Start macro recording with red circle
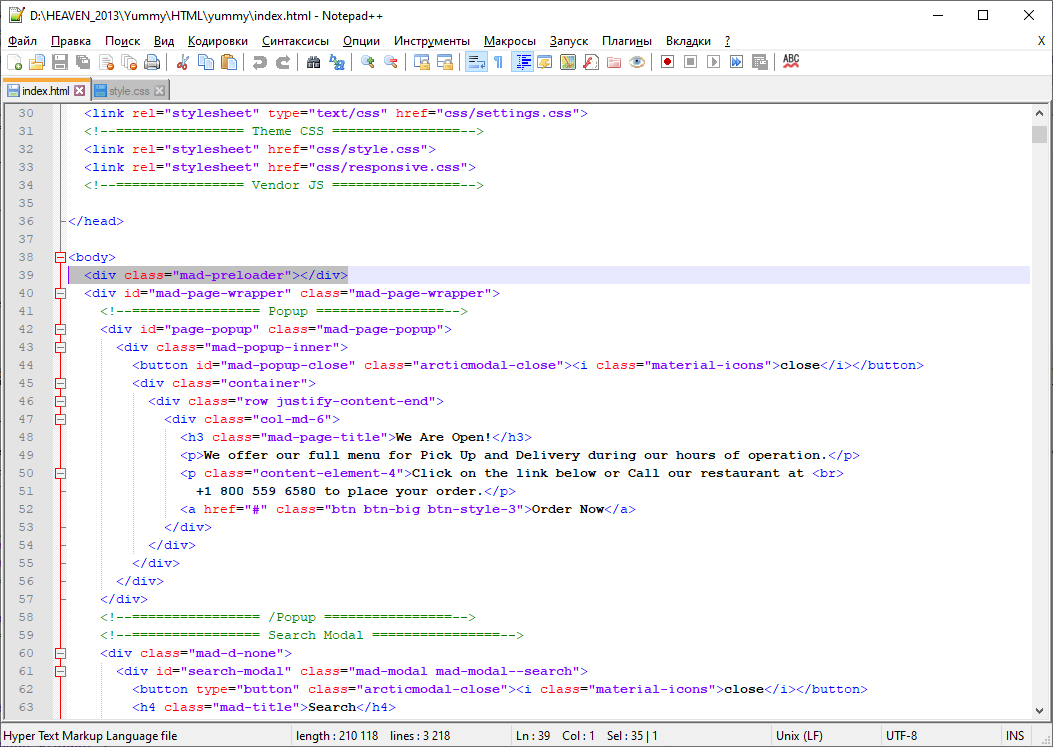This screenshot has width=1053, height=747. (667, 62)
